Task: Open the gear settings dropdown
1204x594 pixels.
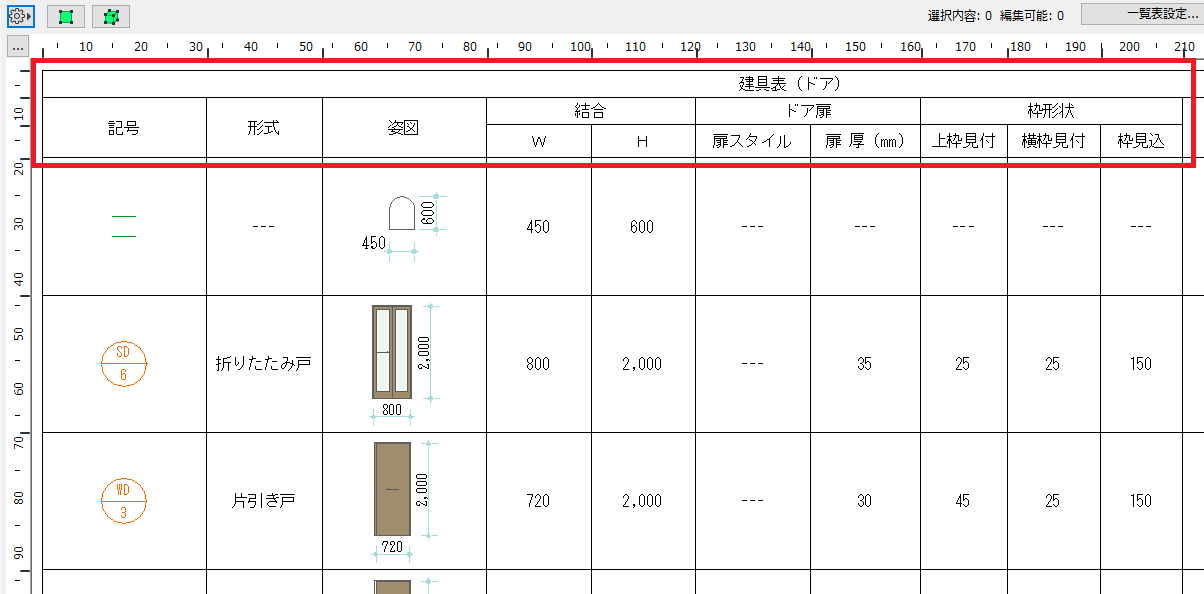Action: (21, 16)
